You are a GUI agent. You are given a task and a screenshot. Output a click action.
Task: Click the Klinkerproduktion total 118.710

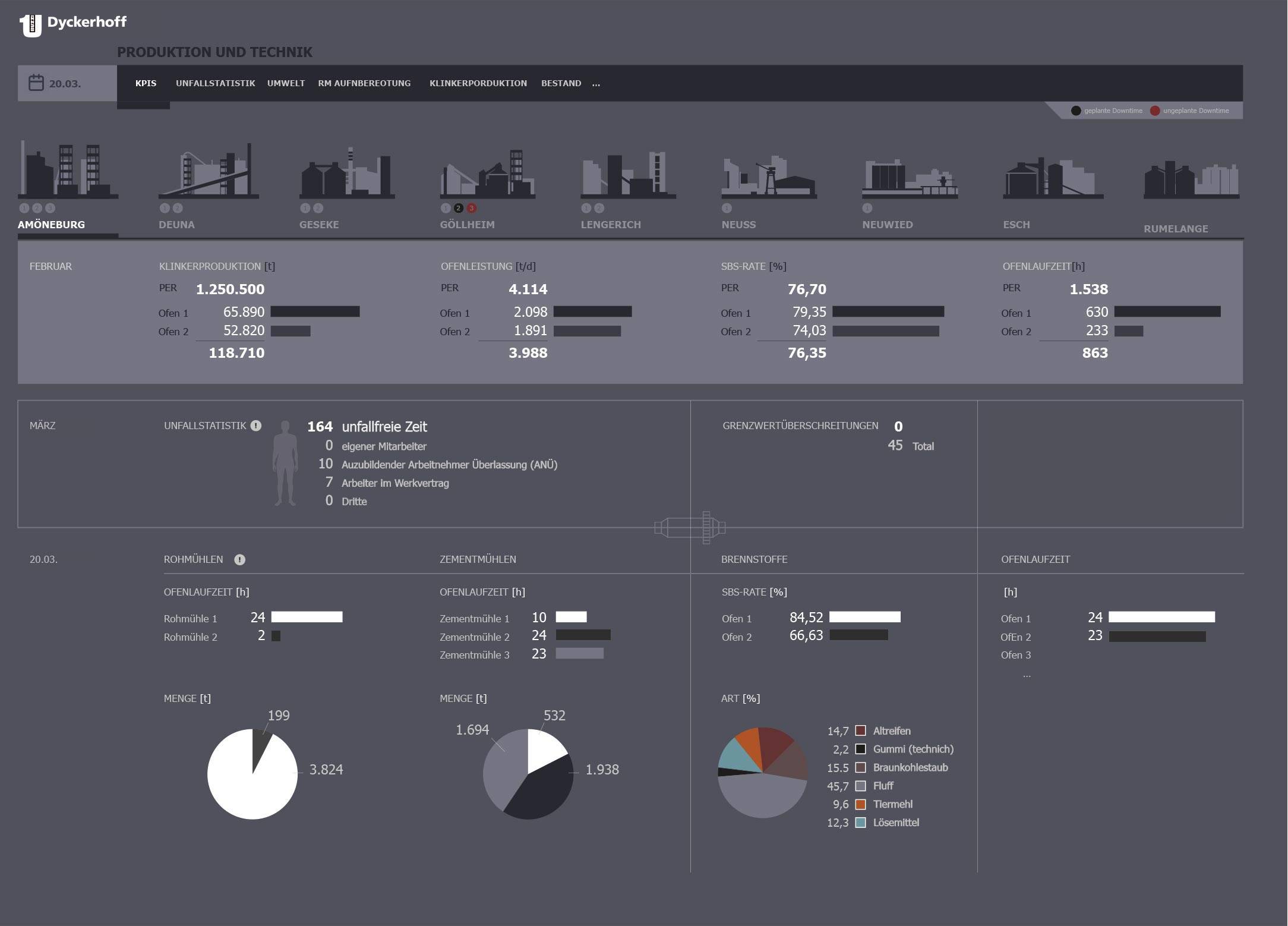coord(236,352)
